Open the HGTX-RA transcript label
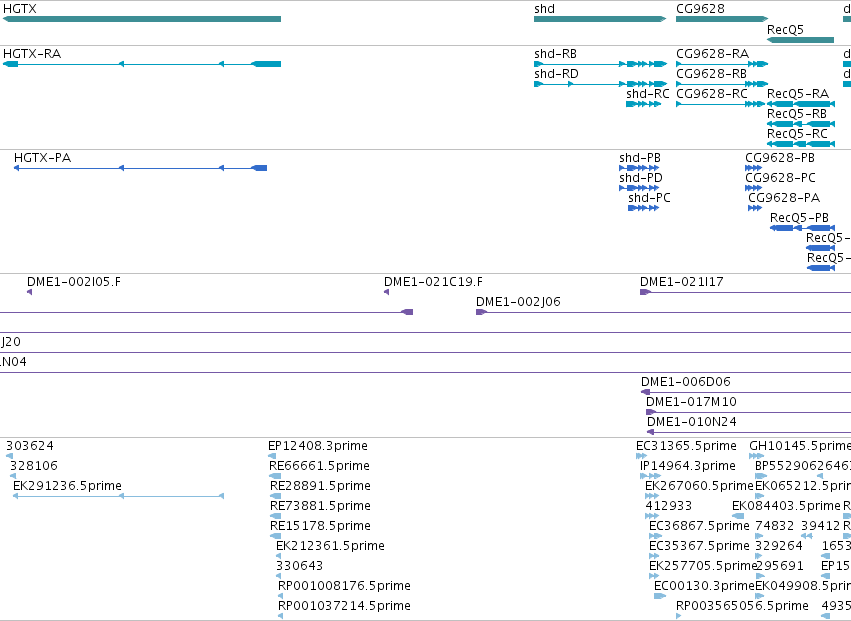Viewport: 851px width, 621px height. click(x=32, y=54)
